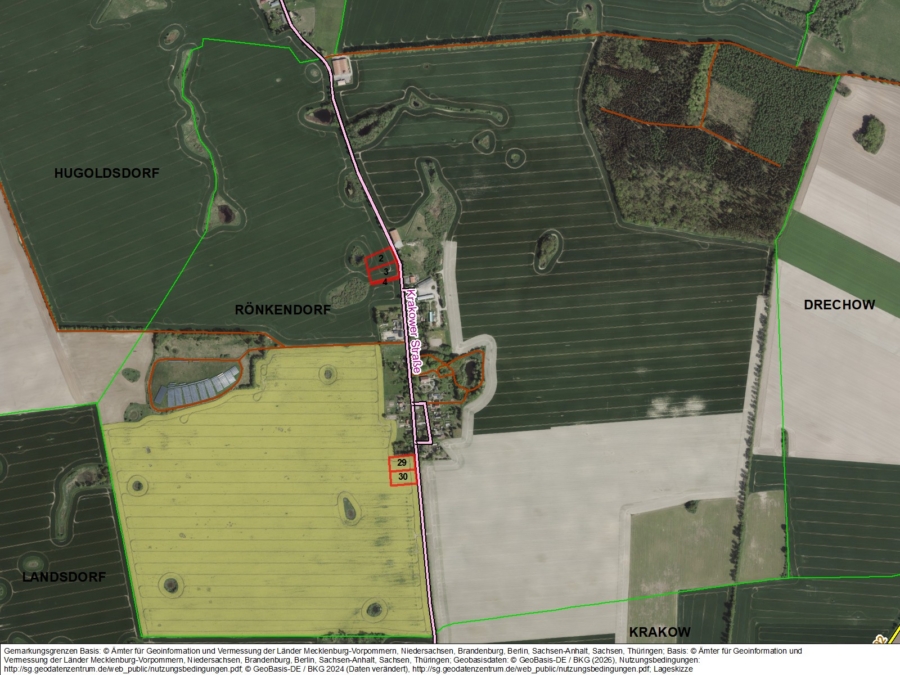
Task: Click the DRECHOW district label
Action: (839, 305)
